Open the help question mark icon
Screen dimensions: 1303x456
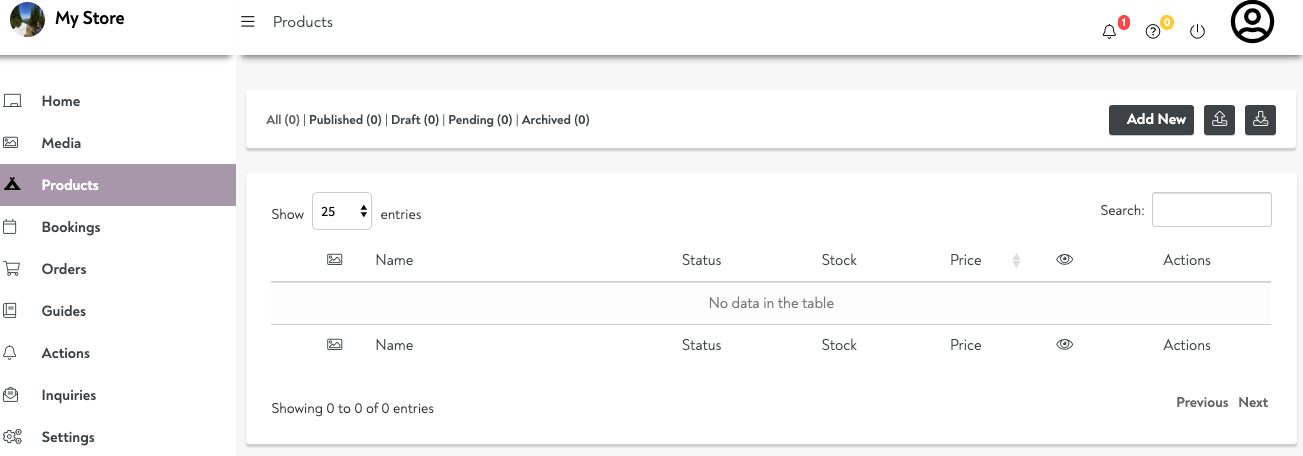pyautogui.click(x=1153, y=31)
